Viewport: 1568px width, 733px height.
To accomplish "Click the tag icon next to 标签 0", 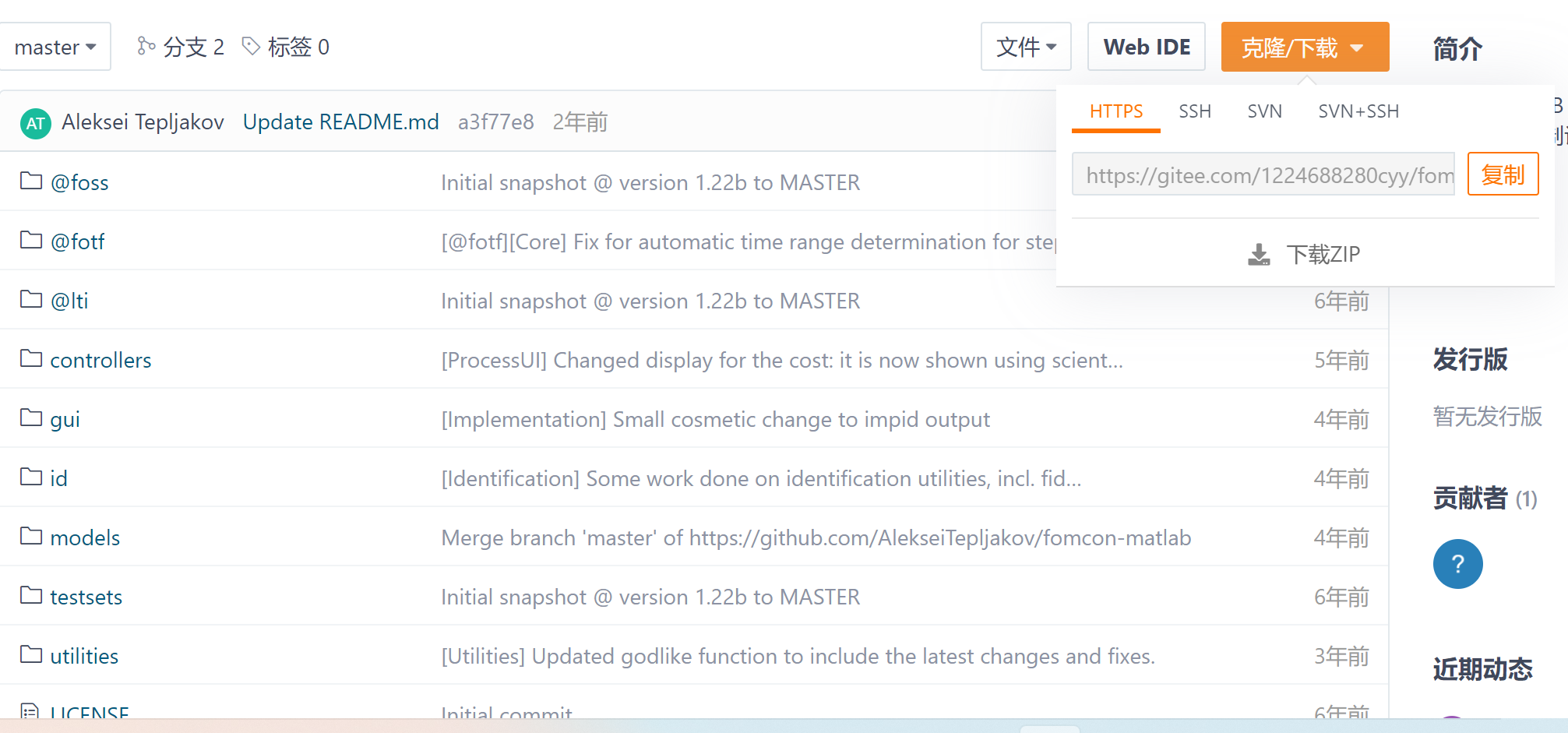I will tap(251, 46).
